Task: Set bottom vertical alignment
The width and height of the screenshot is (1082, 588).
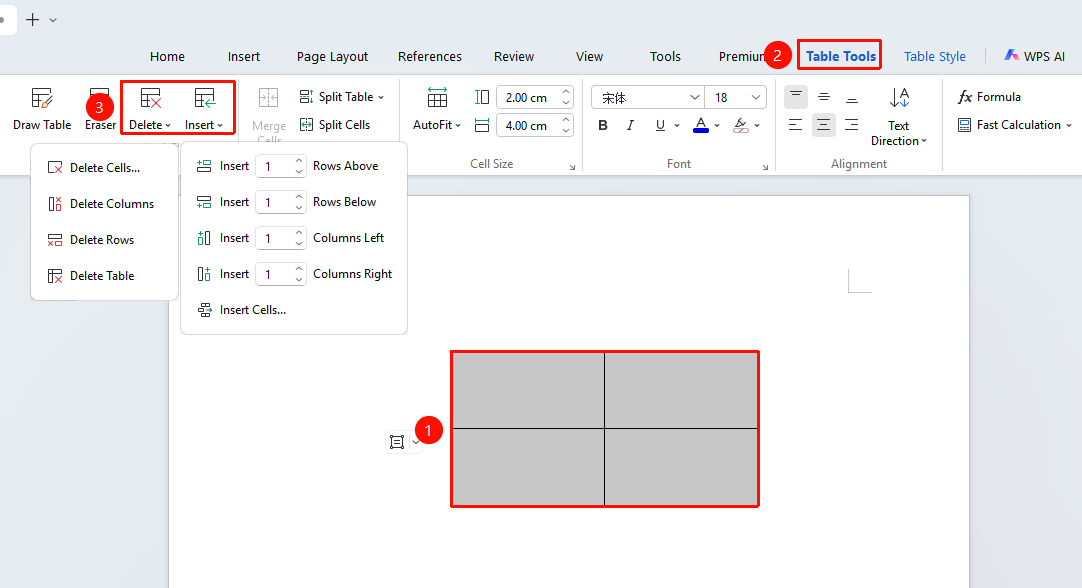Action: click(x=852, y=97)
